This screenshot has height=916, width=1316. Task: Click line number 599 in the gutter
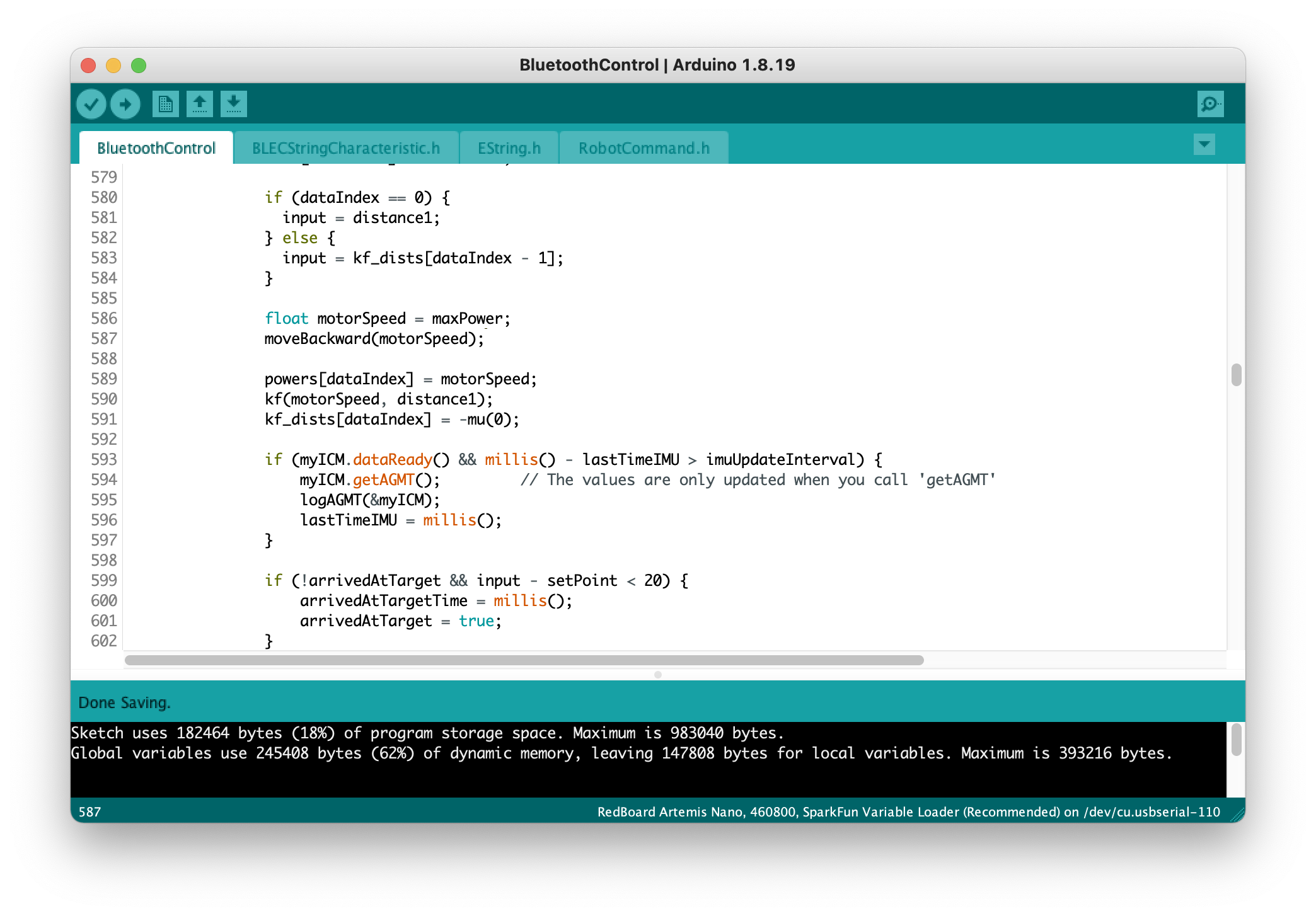(104, 581)
